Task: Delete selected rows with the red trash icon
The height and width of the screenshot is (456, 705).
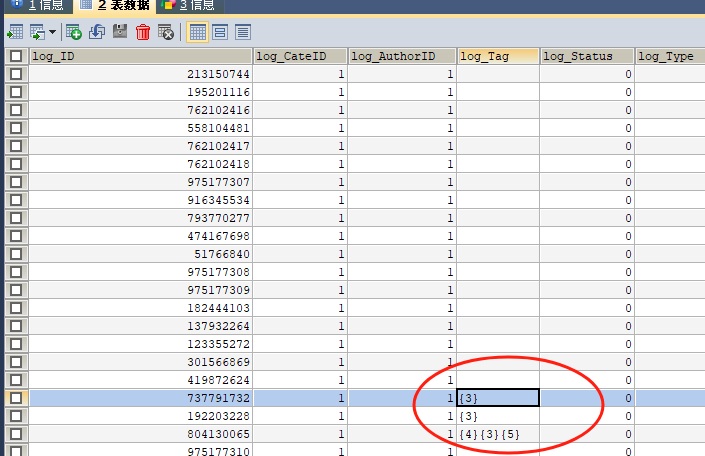Action: [143, 32]
